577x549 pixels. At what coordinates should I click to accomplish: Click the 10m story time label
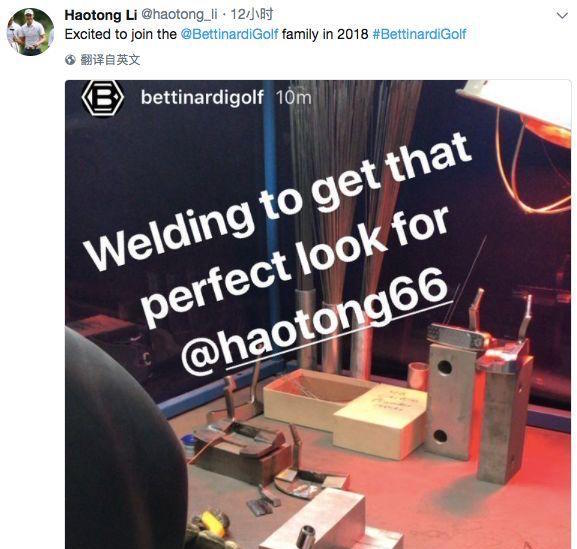click(x=293, y=98)
